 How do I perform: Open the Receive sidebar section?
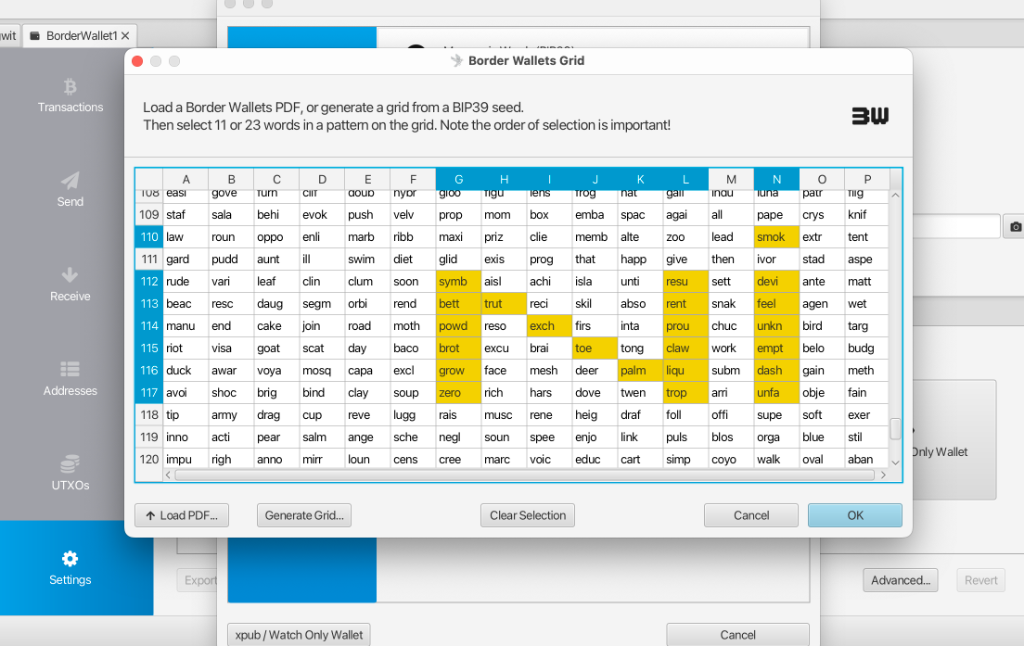pyautogui.click(x=70, y=285)
